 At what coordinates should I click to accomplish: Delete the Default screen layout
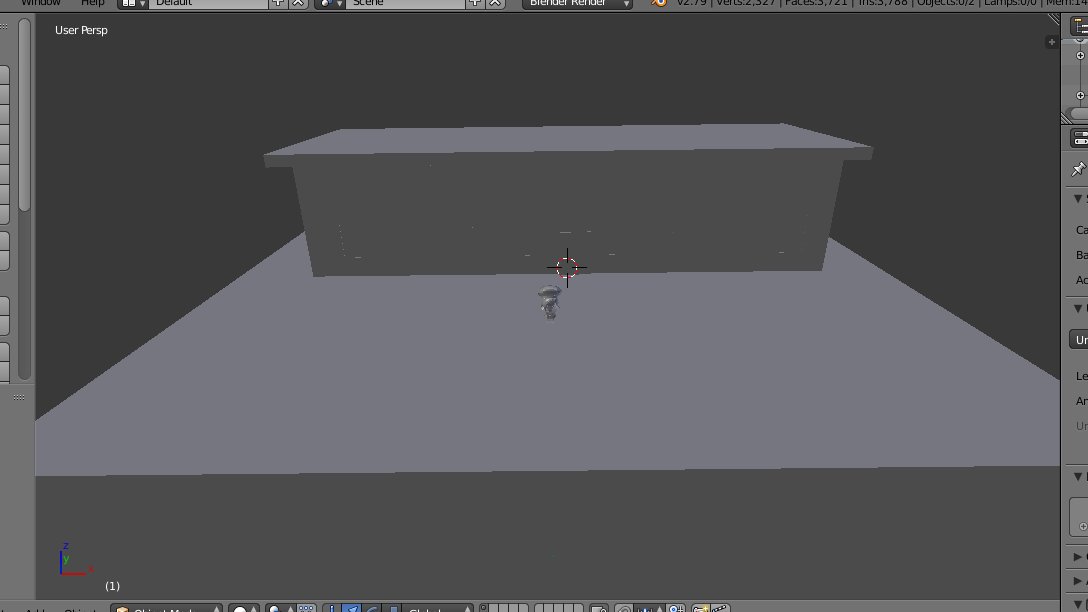pyautogui.click(x=298, y=3)
